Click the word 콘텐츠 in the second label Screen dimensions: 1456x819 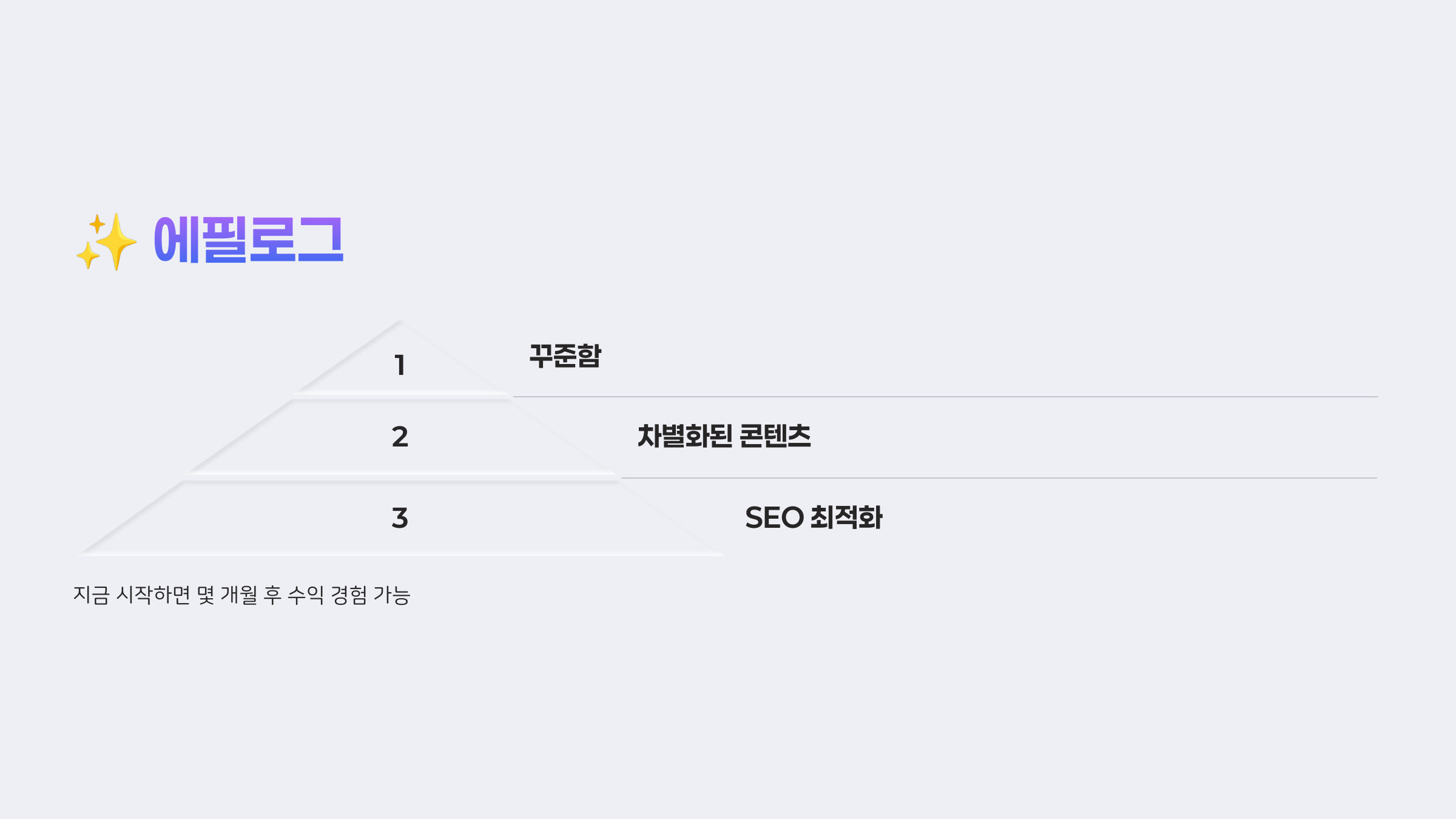tap(775, 436)
